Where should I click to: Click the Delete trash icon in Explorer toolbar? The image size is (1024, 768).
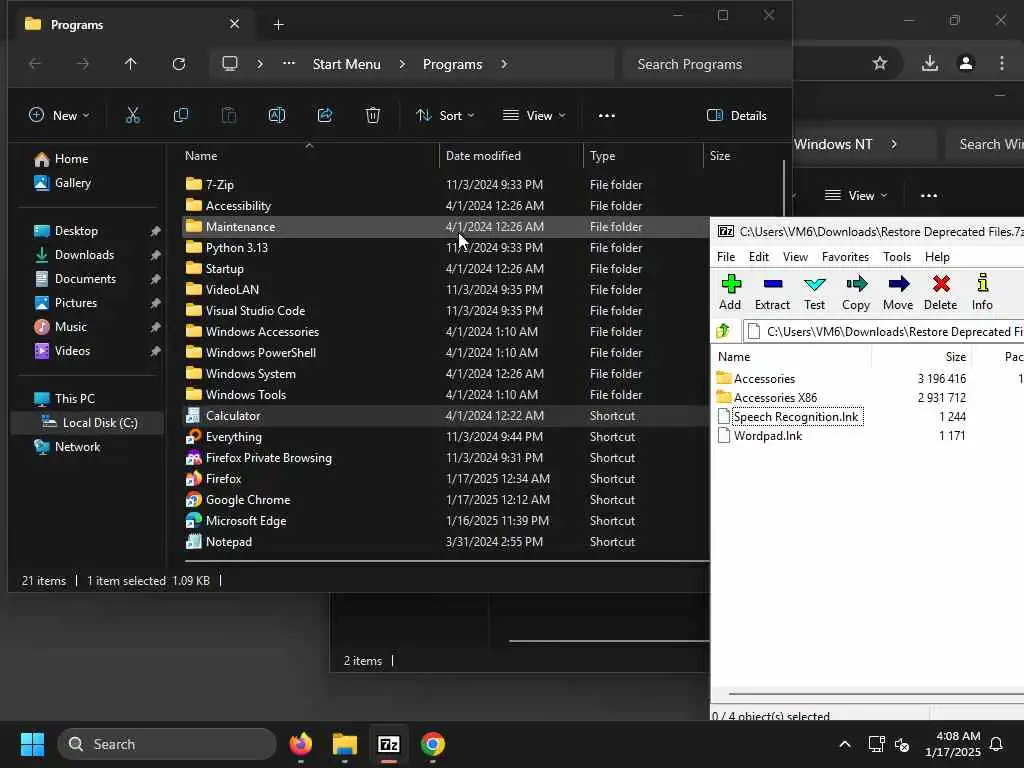pos(372,116)
